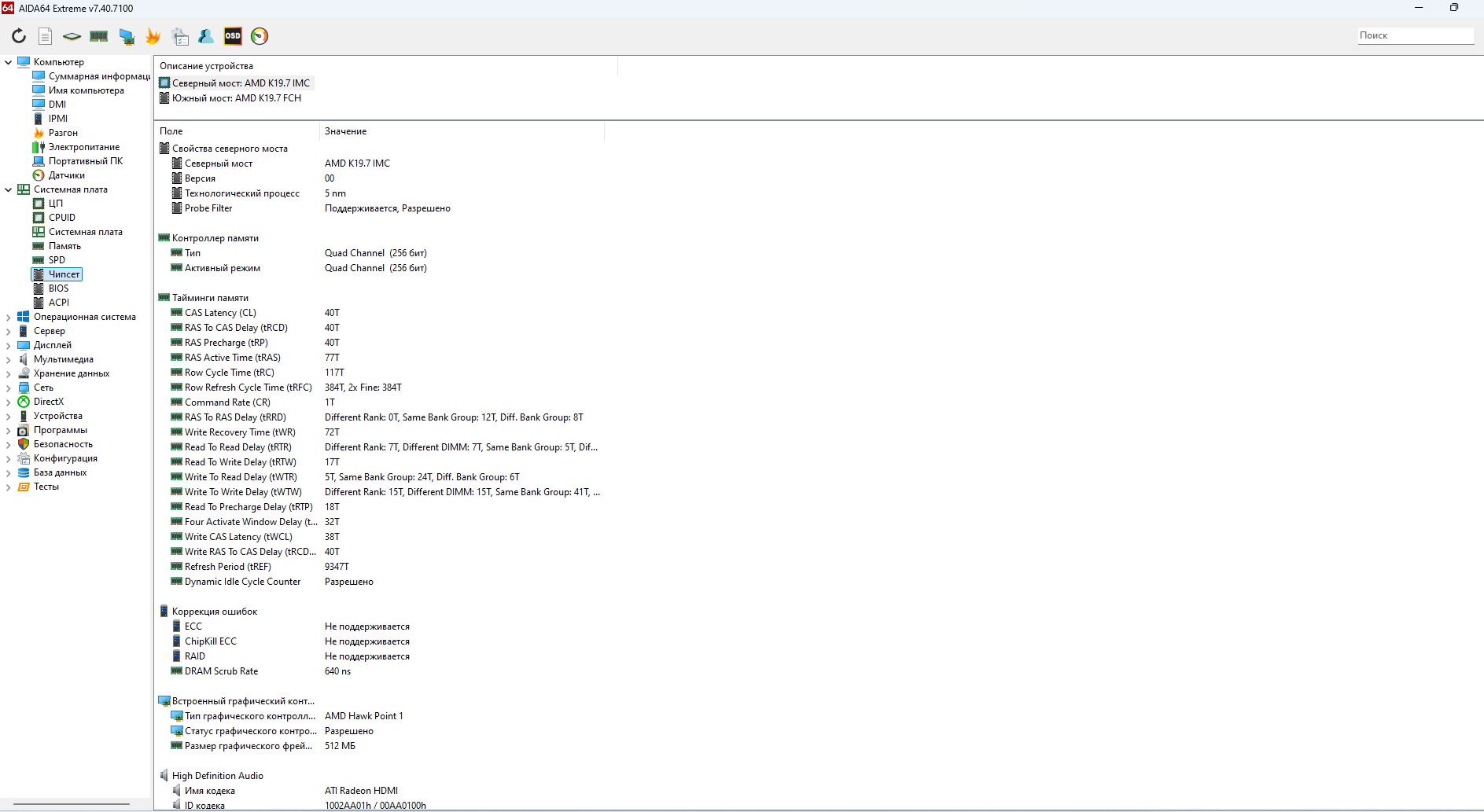The image size is (1484, 812).
Task: Select the Write Recovery Time (tWR) row
Action: click(378, 432)
